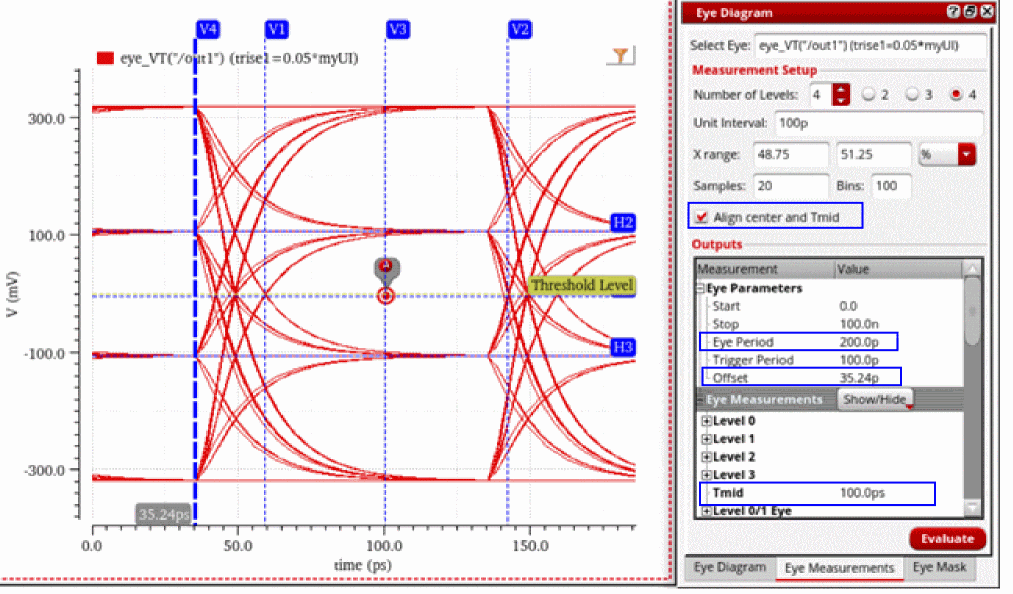
Task: Select the H2 horizontal marker label
Action: (623, 223)
